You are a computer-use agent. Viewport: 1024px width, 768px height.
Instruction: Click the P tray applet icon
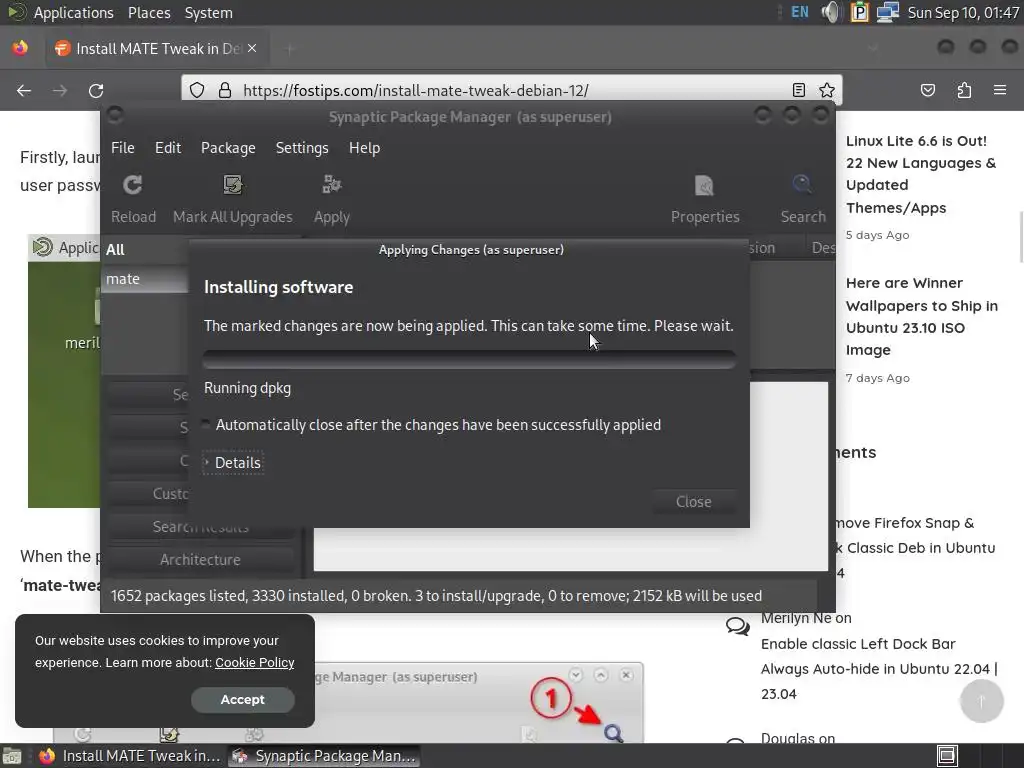coord(859,12)
